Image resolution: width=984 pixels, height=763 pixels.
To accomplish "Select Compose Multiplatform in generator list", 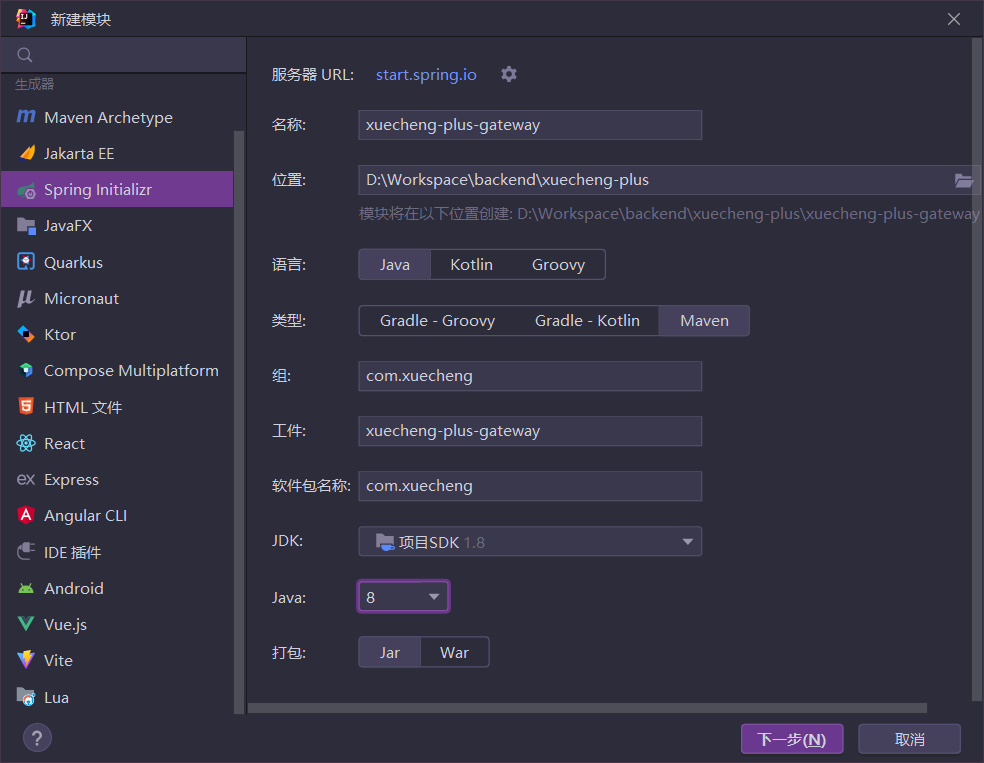I will [x=131, y=370].
